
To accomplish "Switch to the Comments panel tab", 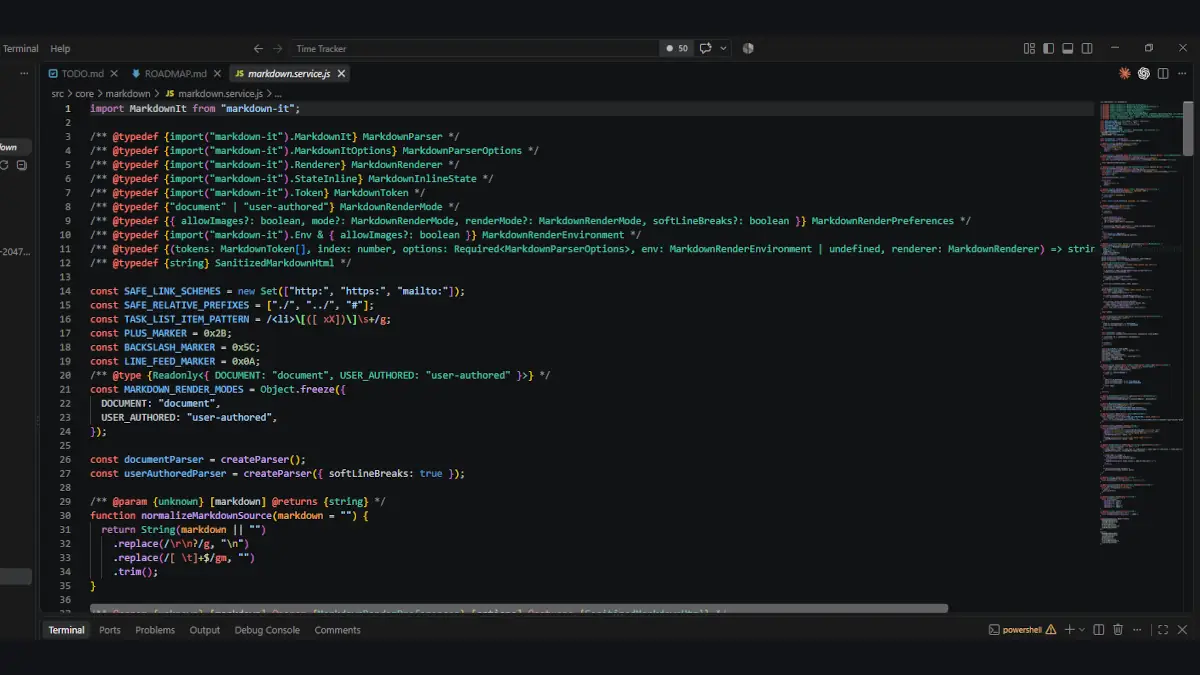I will click(x=337, y=630).
